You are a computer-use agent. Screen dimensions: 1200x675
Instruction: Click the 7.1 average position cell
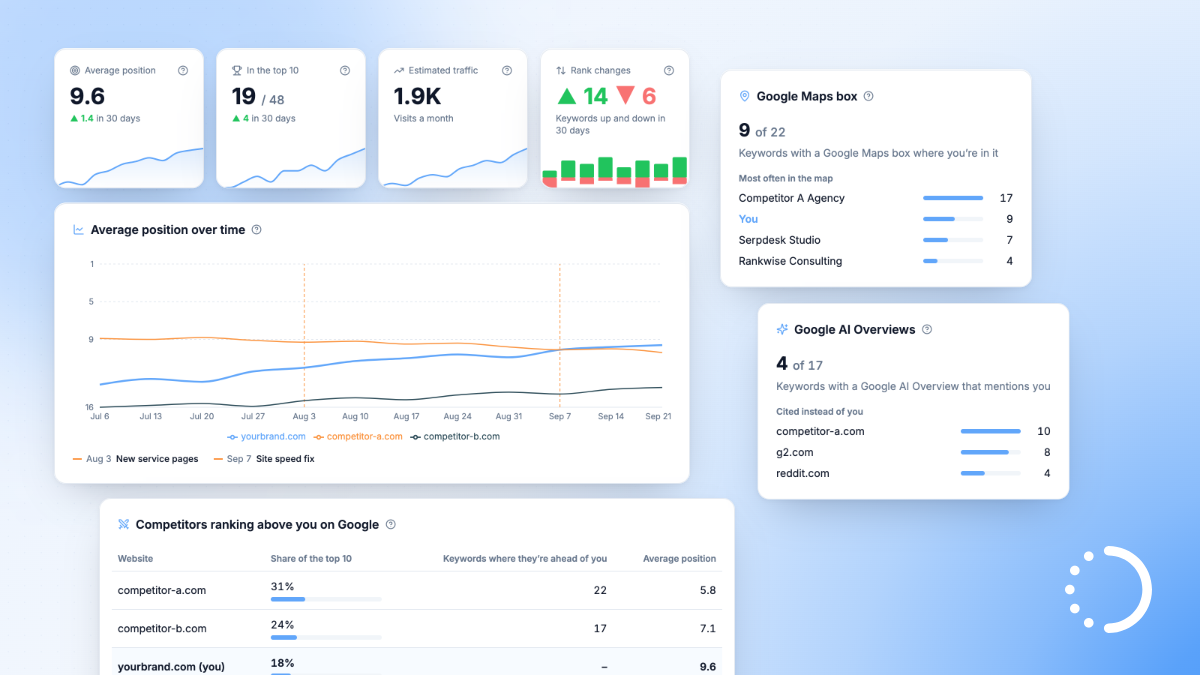(708, 628)
